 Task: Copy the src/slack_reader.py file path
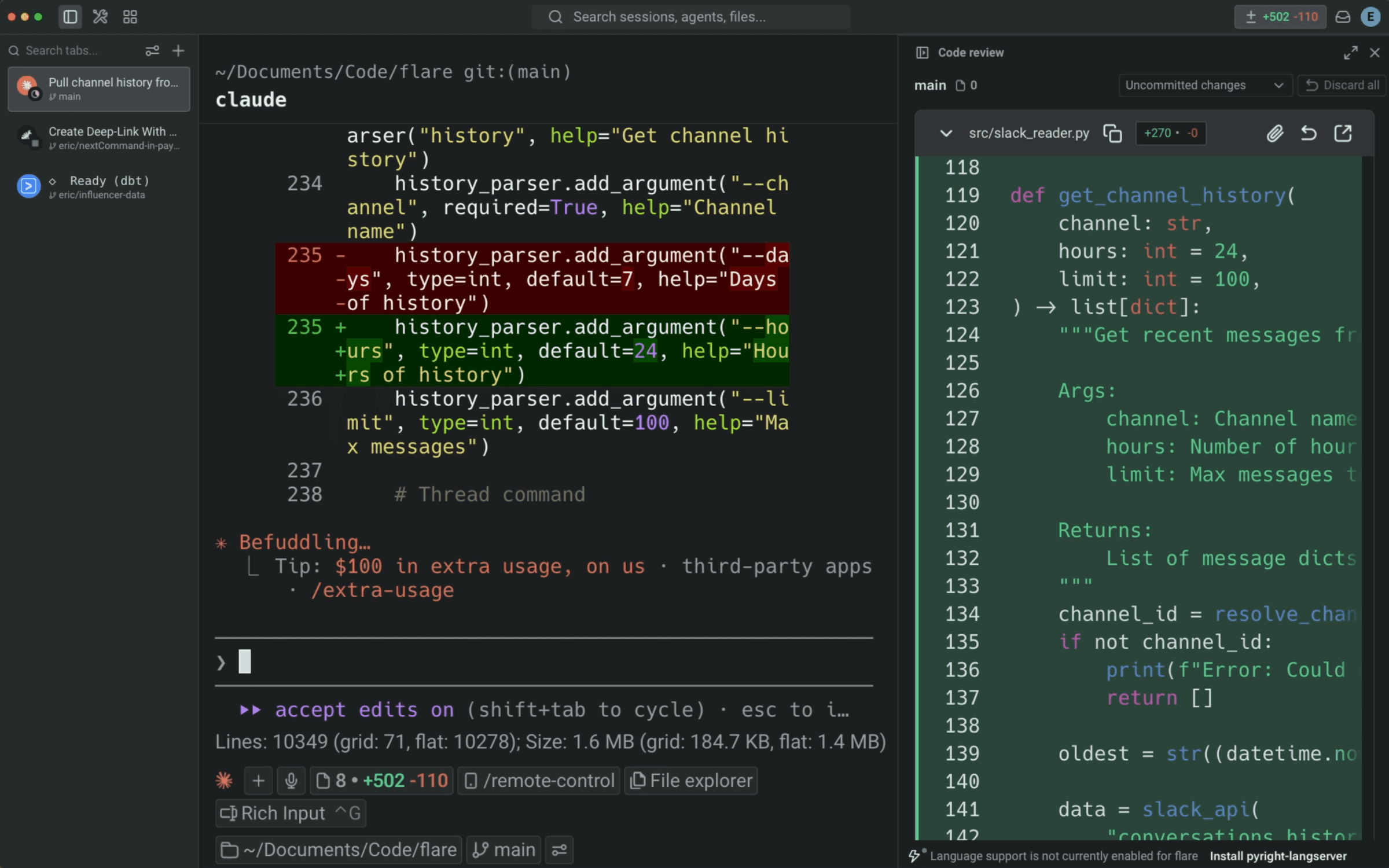(x=1112, y=134)
